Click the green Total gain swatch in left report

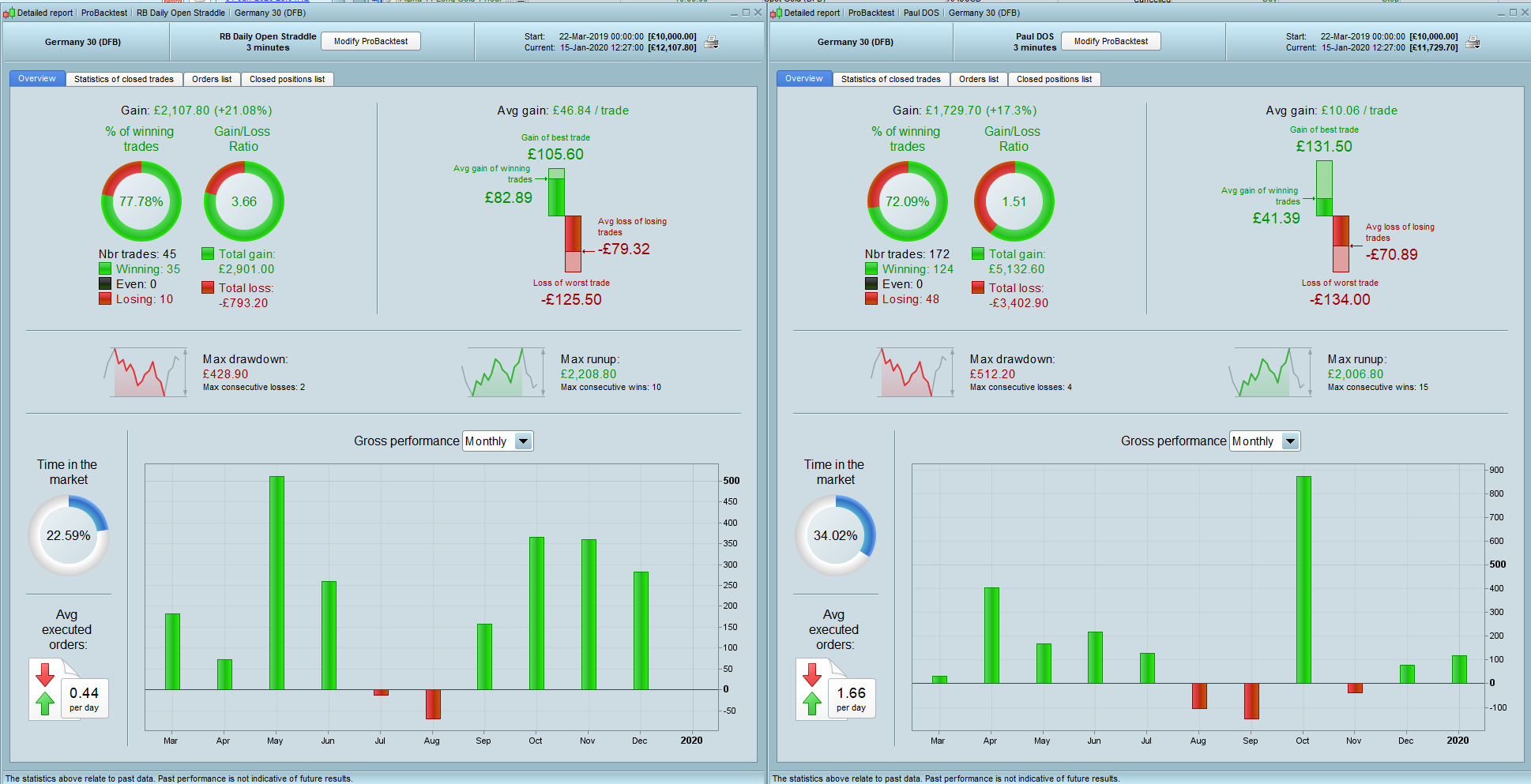(x=208, y=253)
